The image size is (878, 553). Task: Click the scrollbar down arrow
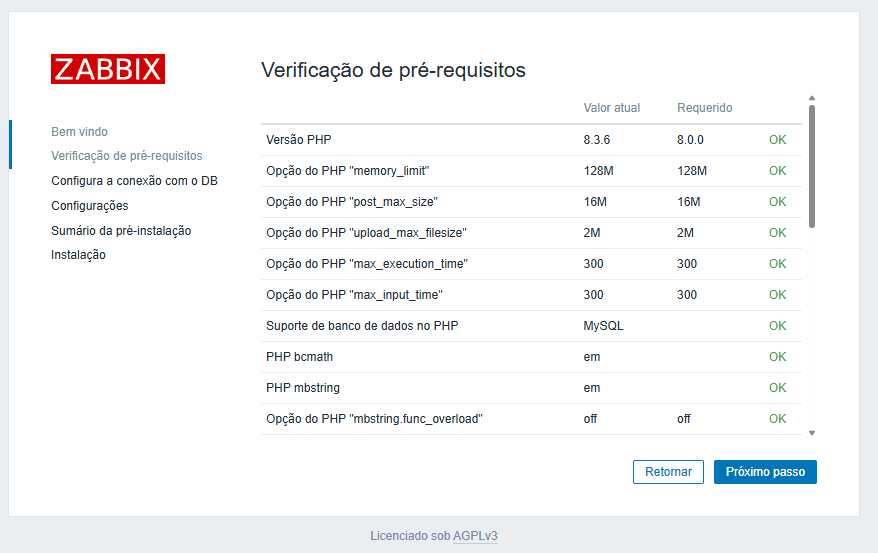[812, 433]
